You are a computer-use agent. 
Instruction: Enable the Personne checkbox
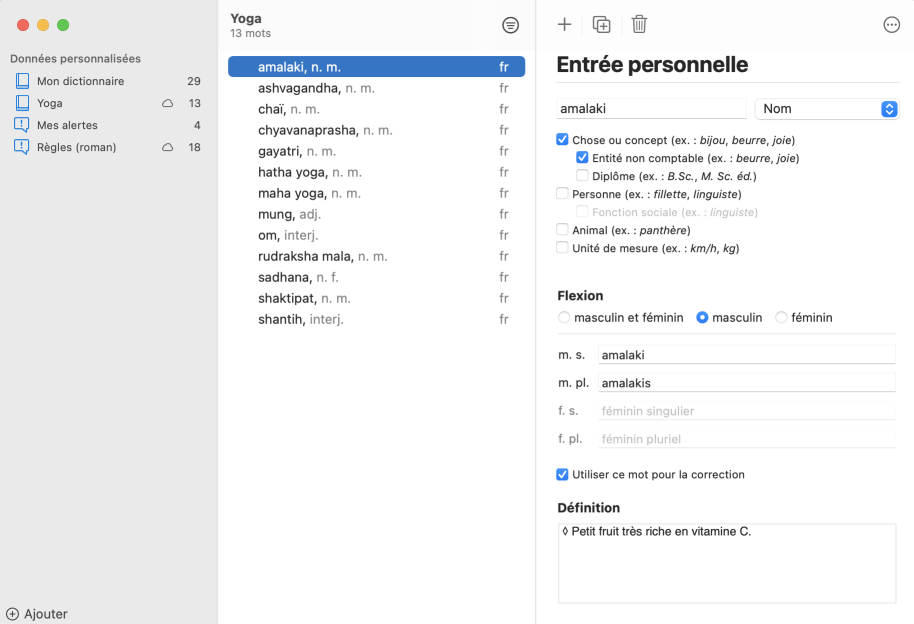(x=562, y=194)
